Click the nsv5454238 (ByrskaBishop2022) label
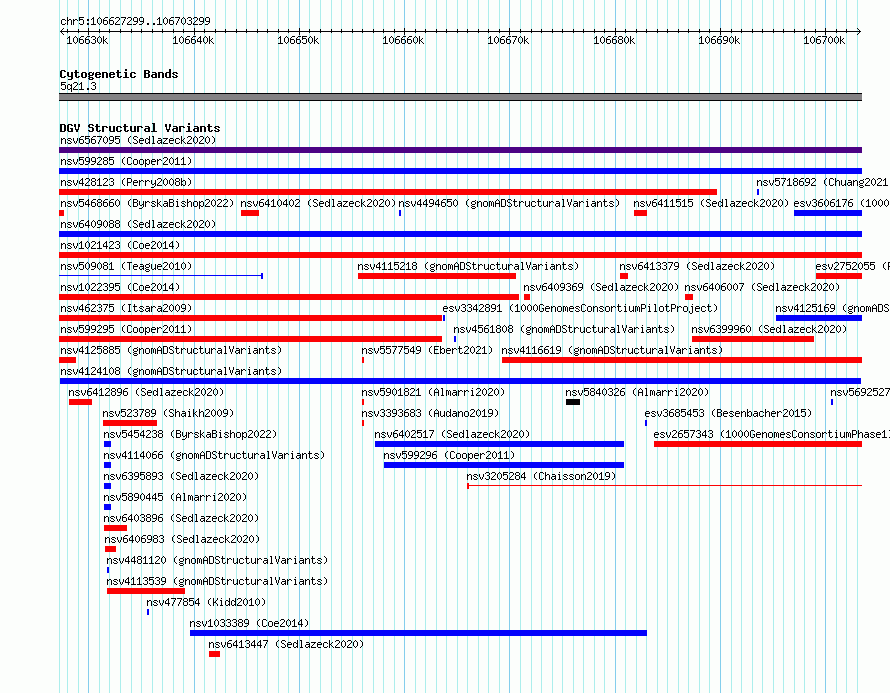 coord(190,434)
